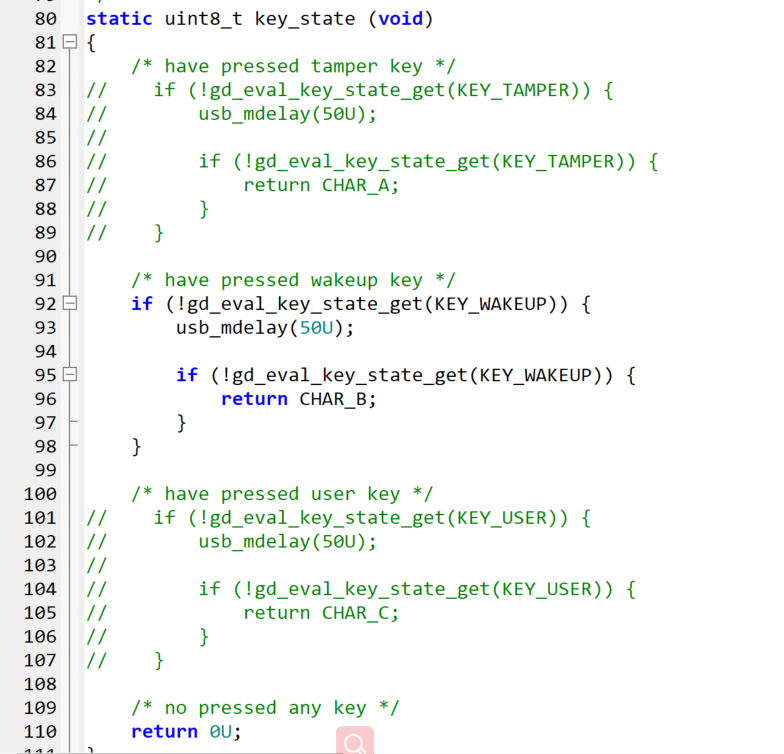Click the magnifier search icon at bottom

point(355,742)
